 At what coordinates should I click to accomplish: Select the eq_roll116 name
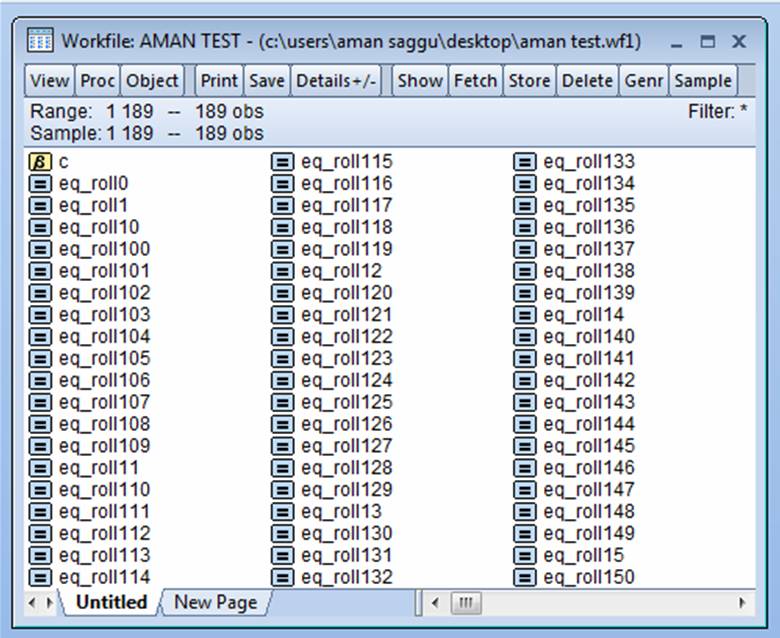click(347, 184)
